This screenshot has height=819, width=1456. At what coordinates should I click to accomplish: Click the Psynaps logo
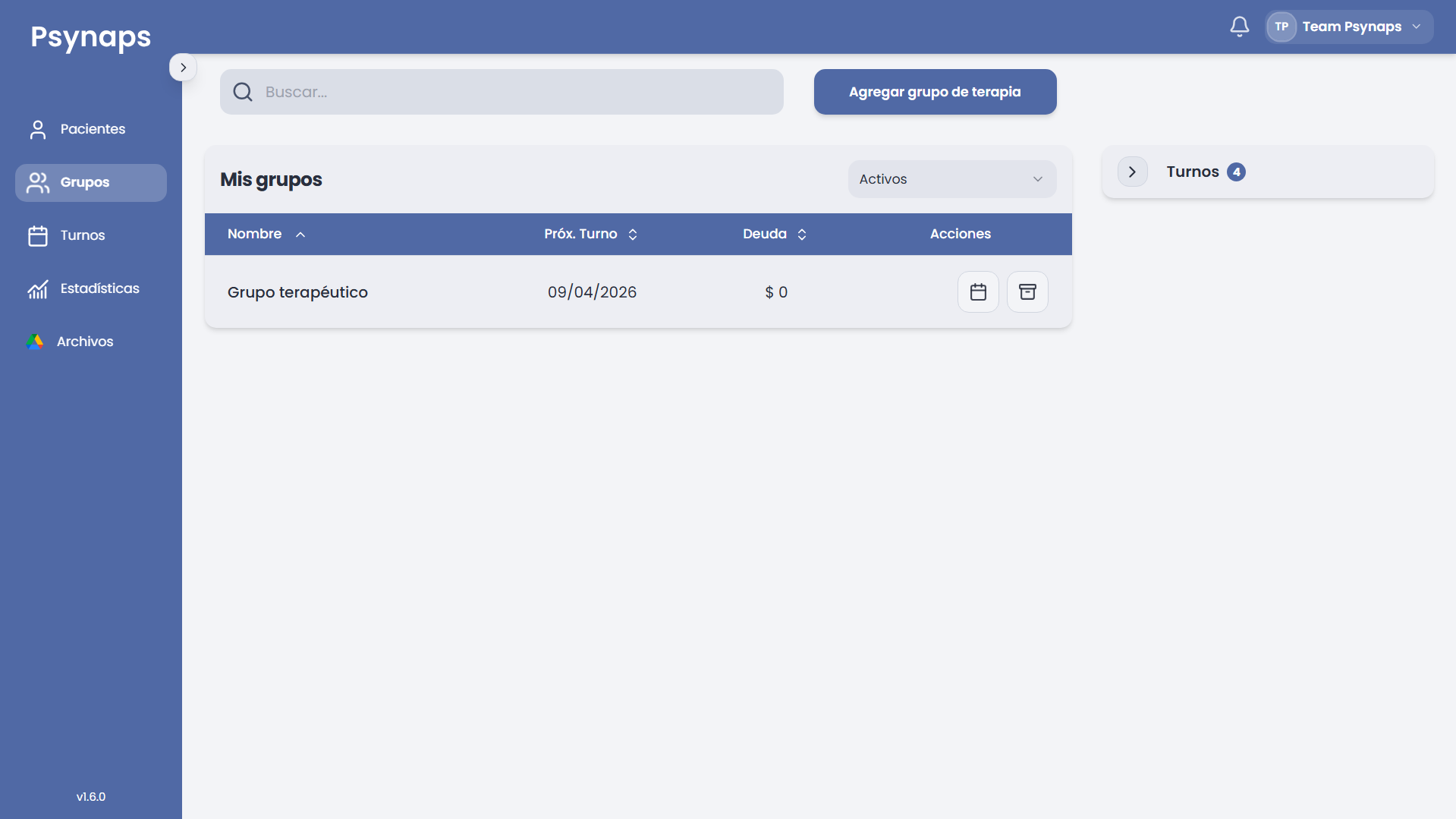coord(91,36)
